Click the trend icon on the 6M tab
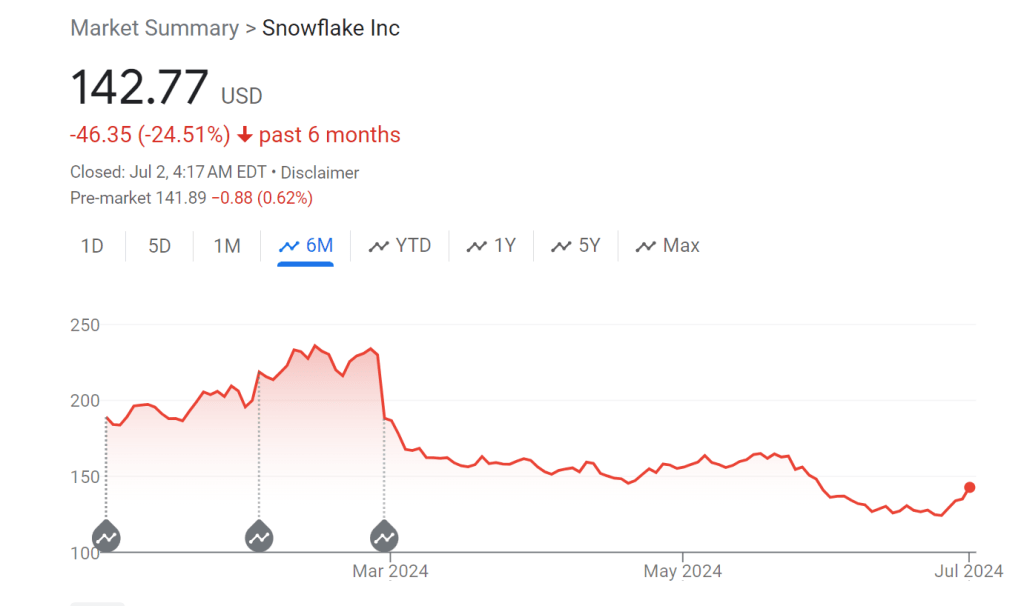The width and height of the screenshot is (1024, 606). pyautogui.click(x=290, y=246)
